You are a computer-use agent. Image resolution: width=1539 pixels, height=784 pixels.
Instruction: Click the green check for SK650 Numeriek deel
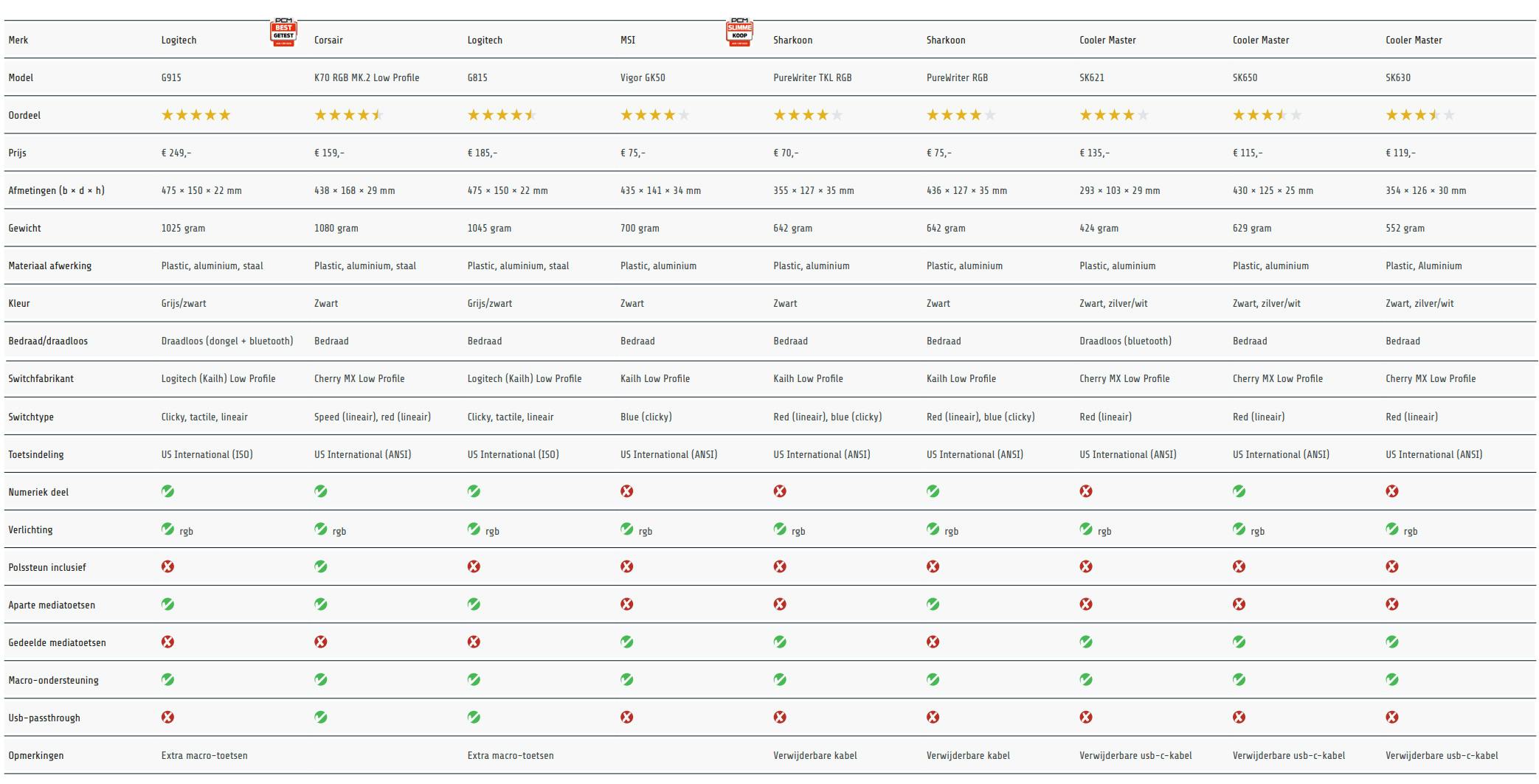coord(1239,491)
